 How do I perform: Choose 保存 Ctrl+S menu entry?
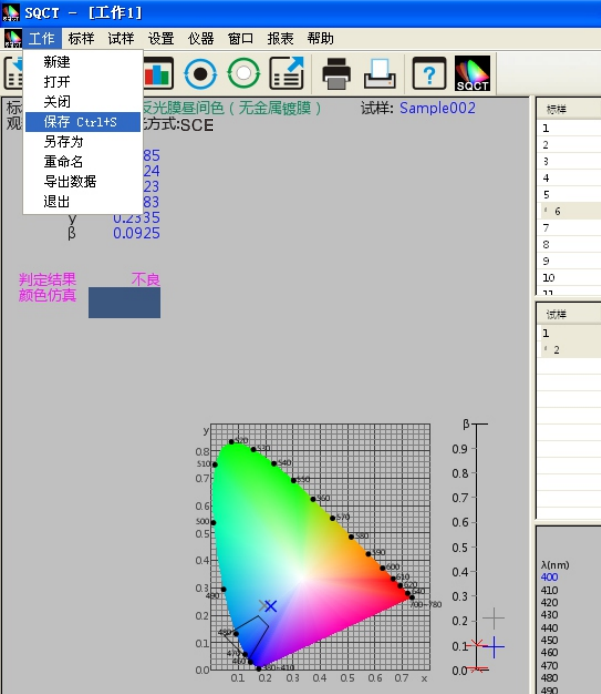(x=80, y=122)
